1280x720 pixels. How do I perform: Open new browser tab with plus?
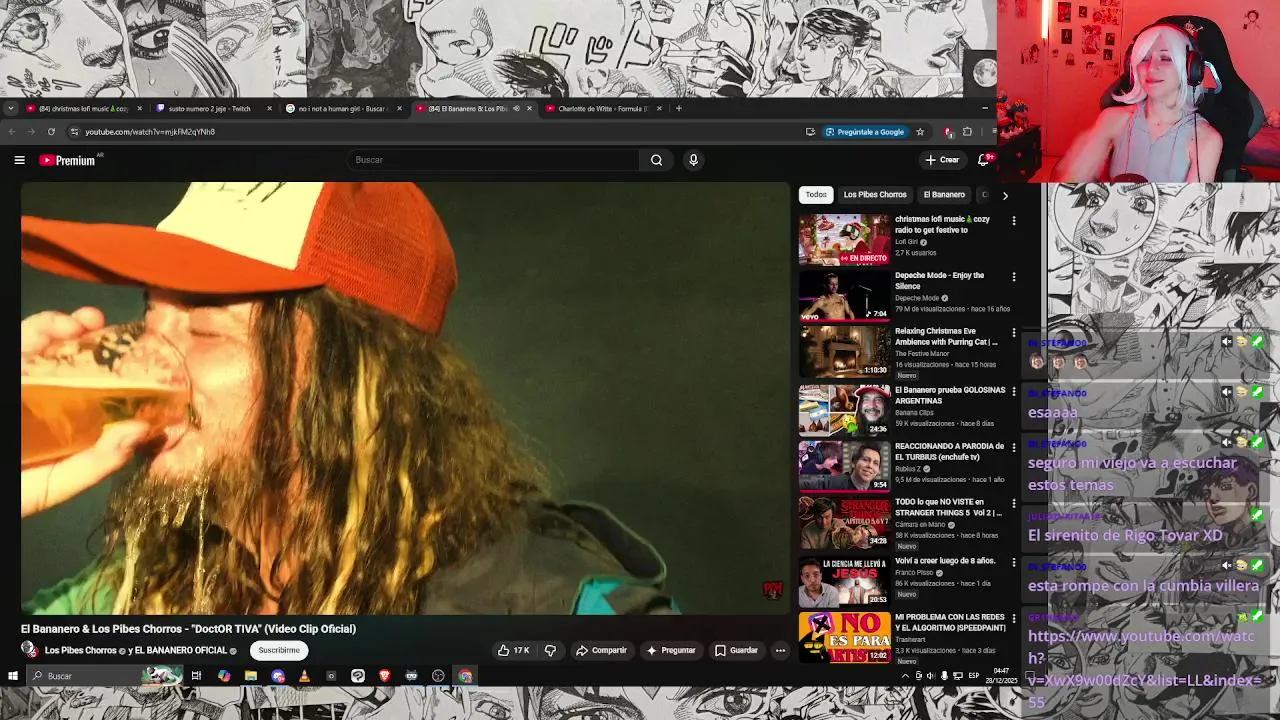(x=678, y=108)
